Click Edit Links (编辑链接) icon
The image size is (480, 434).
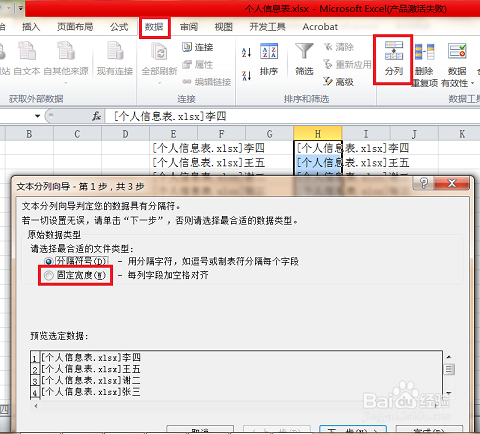coord(187,82)
